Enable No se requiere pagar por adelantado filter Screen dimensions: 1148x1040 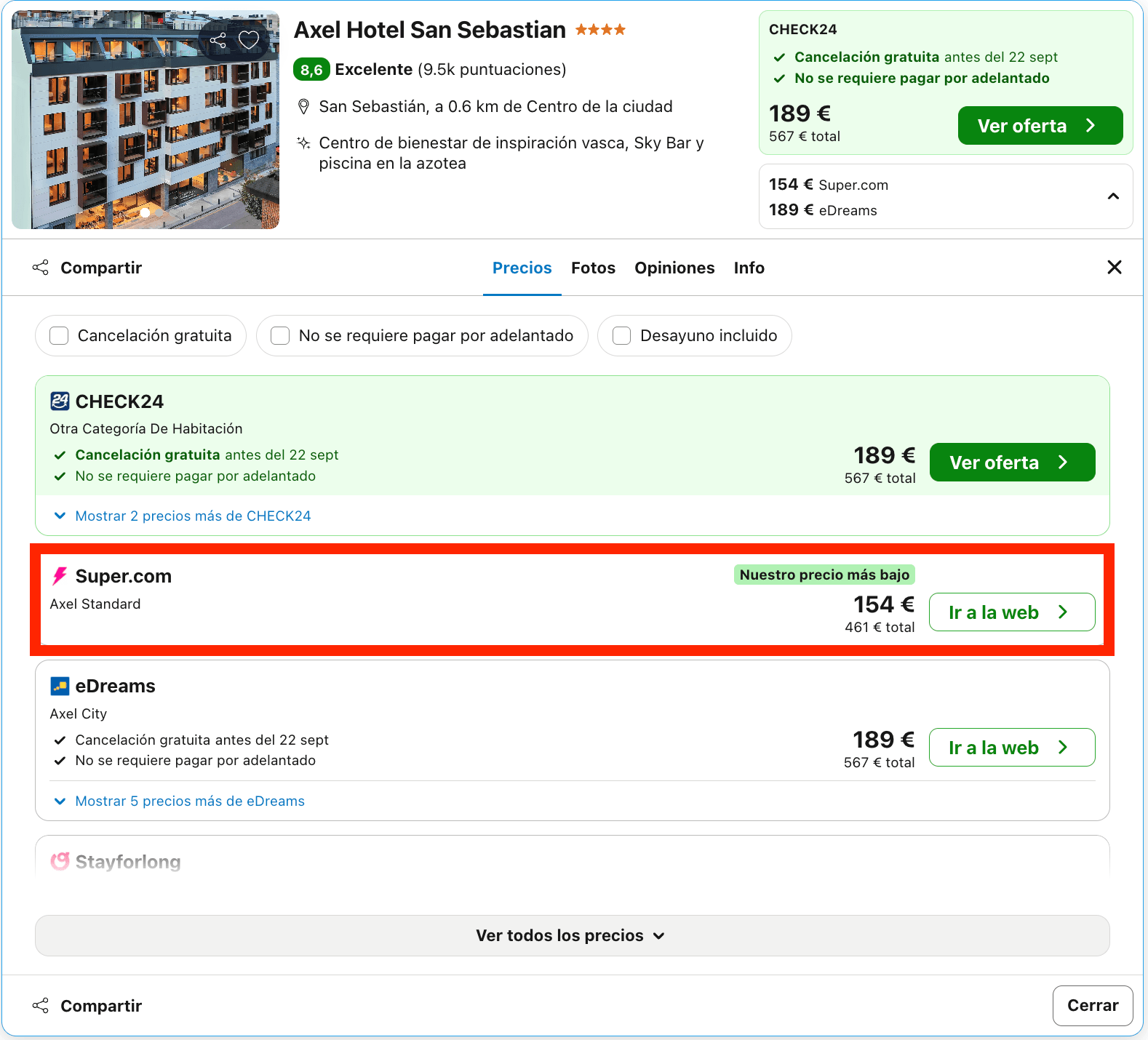coord(280,335)
